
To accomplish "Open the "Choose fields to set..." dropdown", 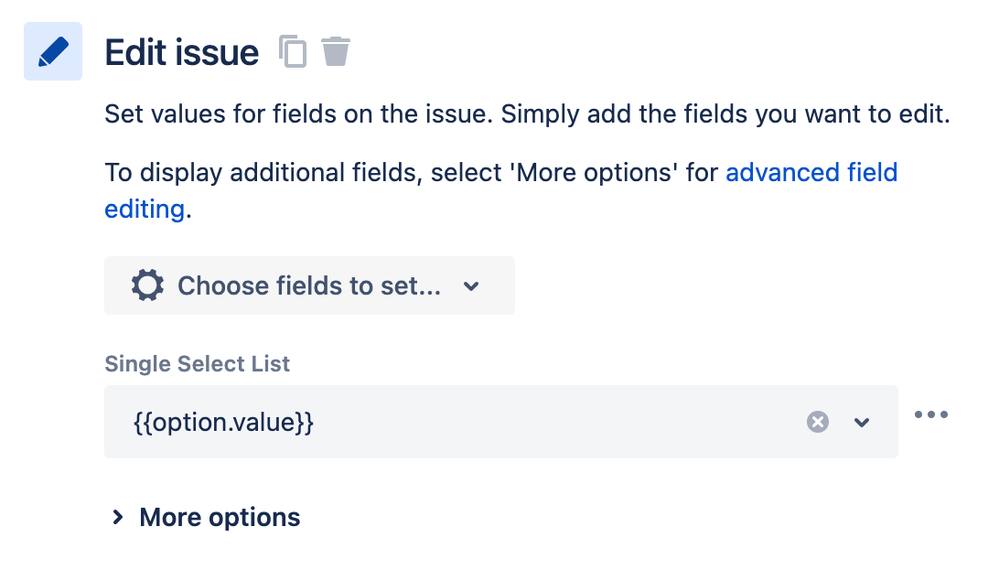I will tap(309, 286).
